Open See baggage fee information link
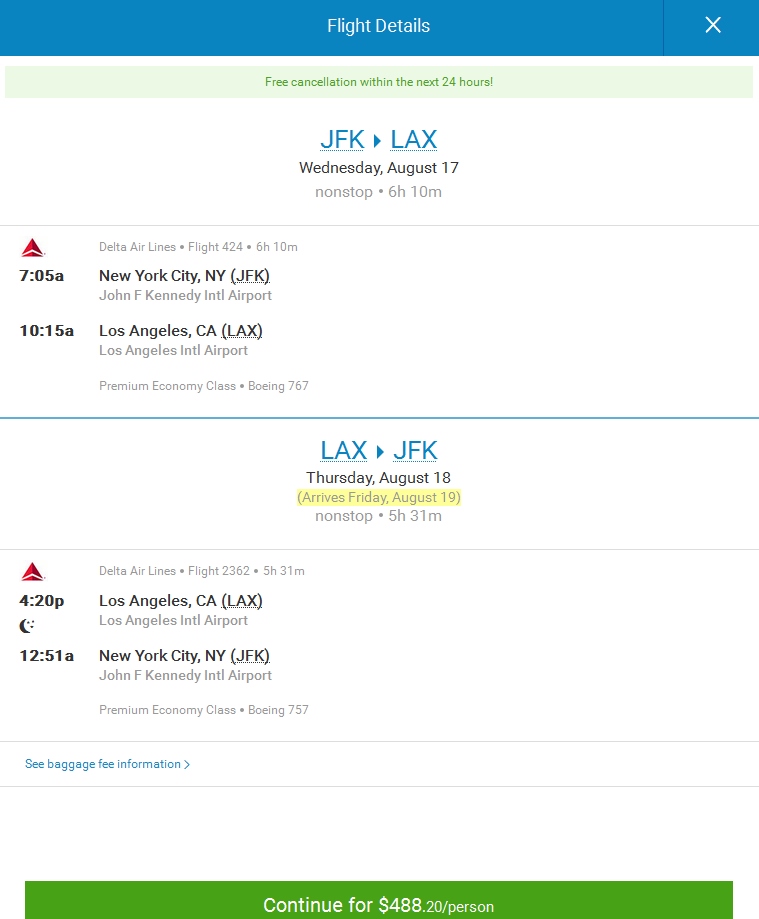 pos(103,764)
